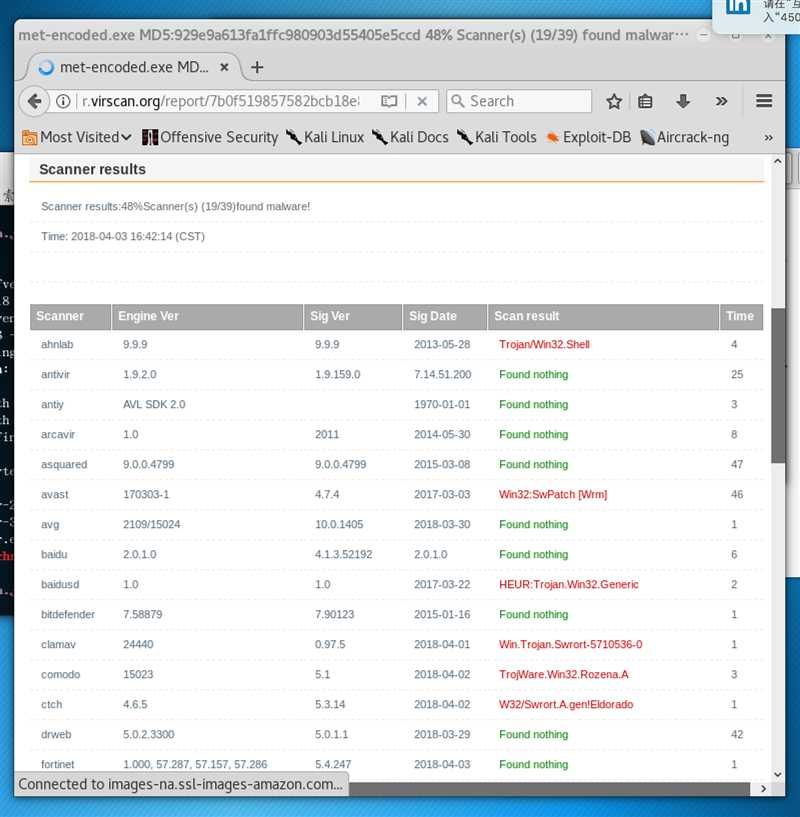Viewport: 800px width, 817px height.
Task: Open Aircrack-ng bookmark
Action: 684,137
